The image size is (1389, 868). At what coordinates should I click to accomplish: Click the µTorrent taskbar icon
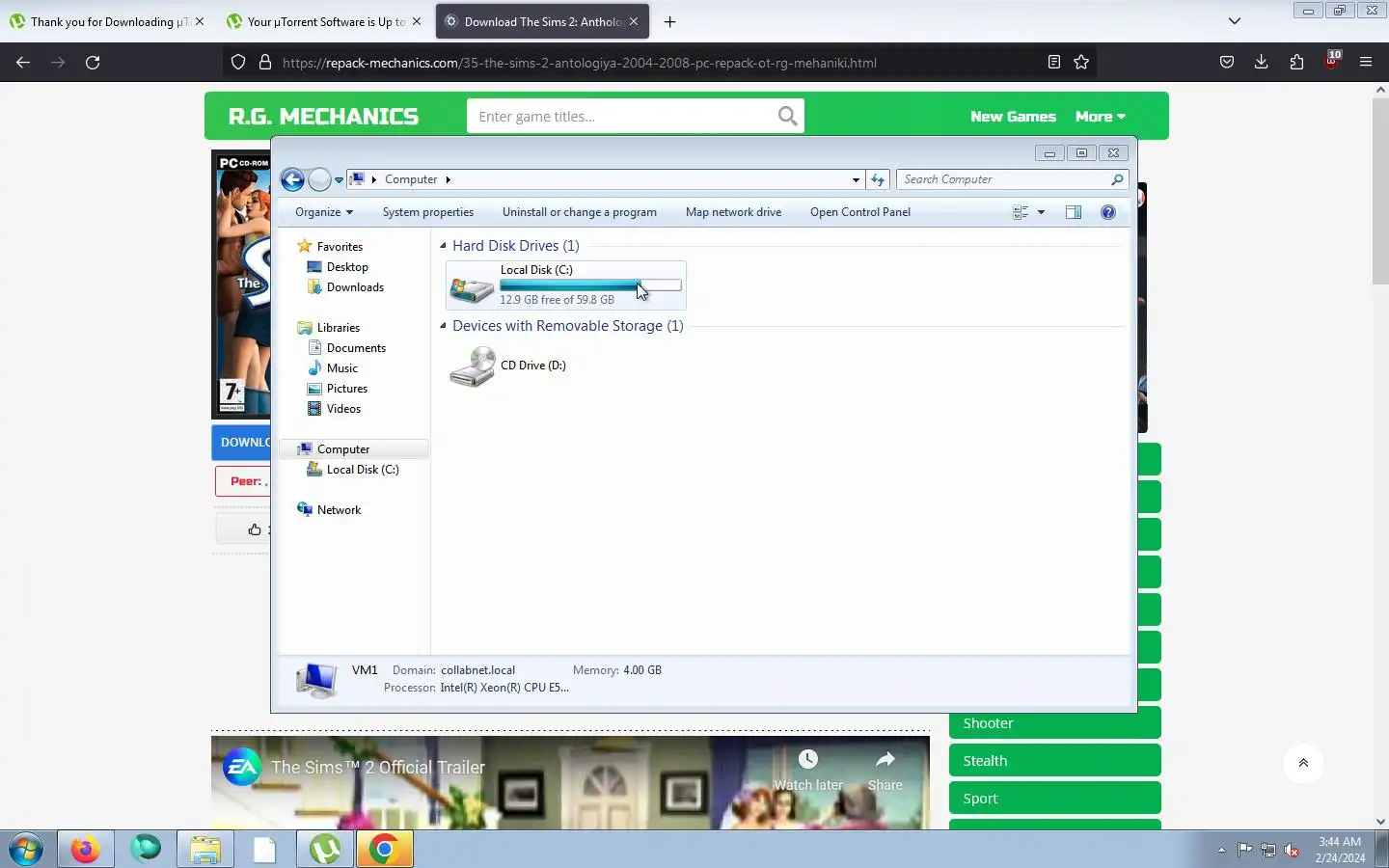click(325, 850)
